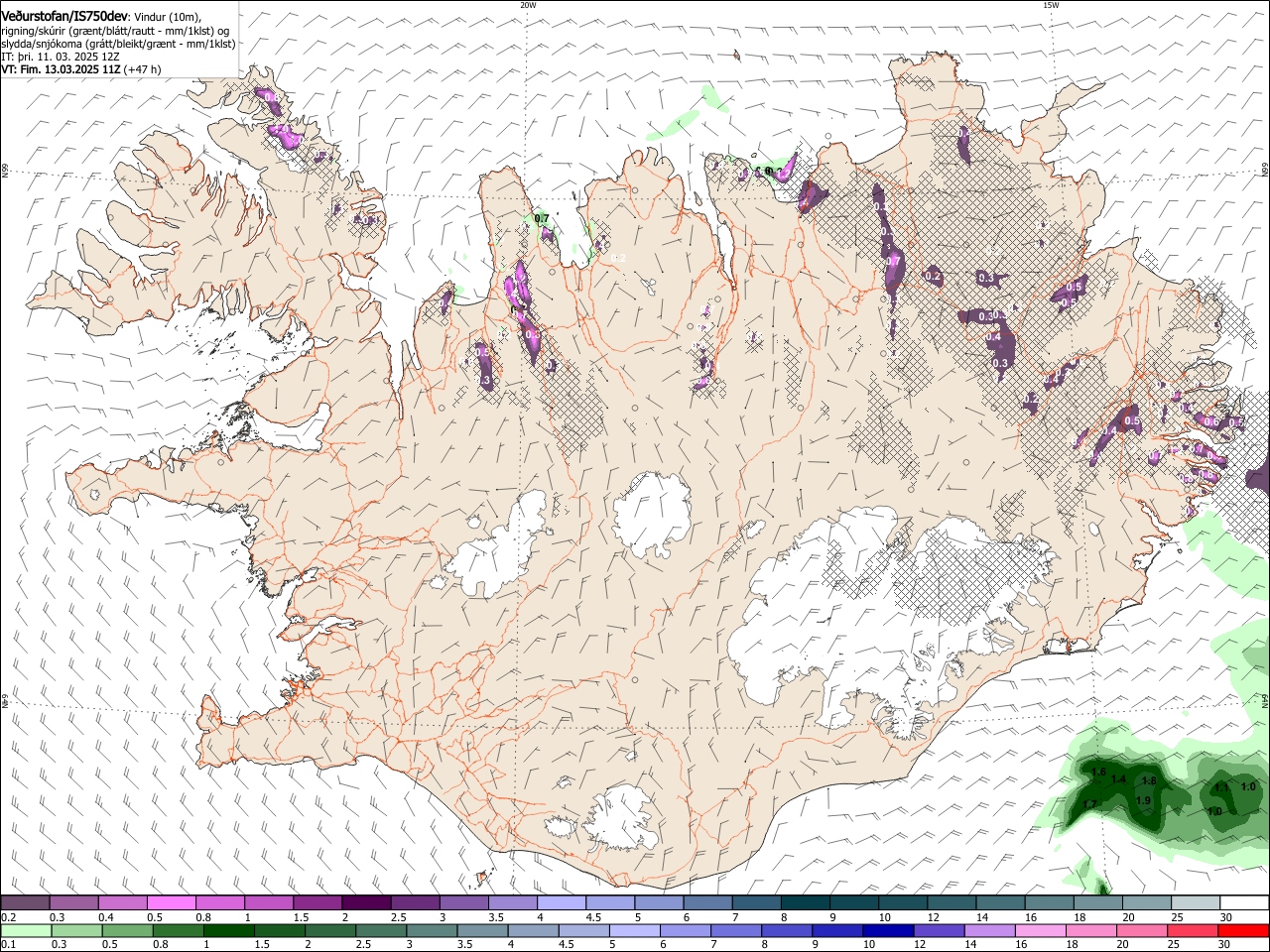Select the darkest purple 2 snow scale swatch
The height and width of the screenshot is (952, 1270).
(365, 903)
